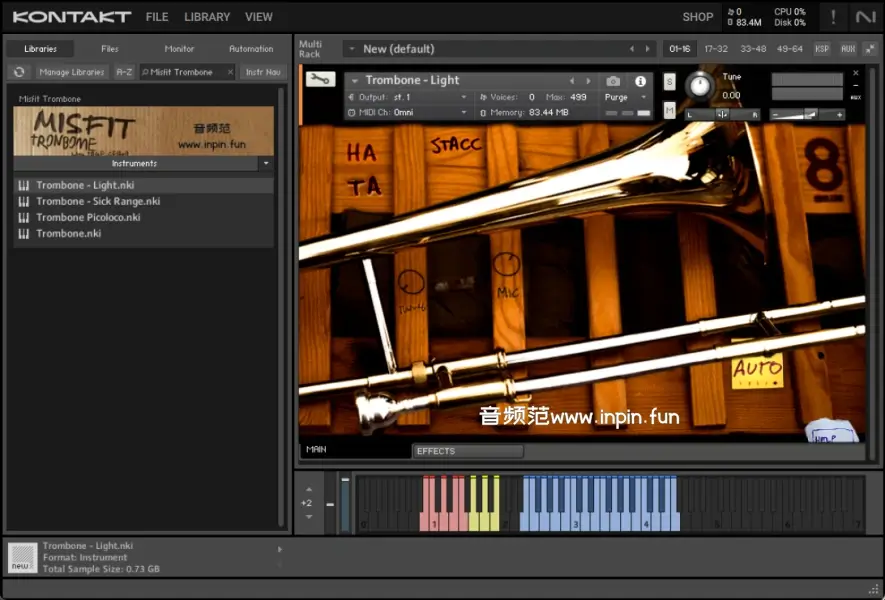Open the instrument info icon

click(641, 81)
